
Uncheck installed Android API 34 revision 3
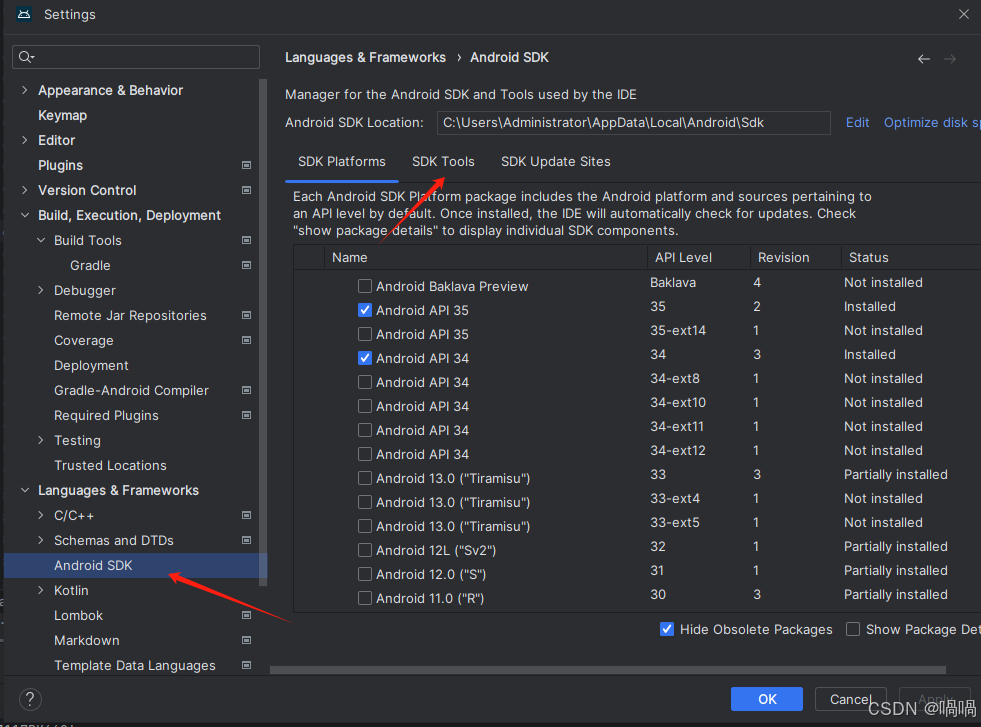pos(365,358)
